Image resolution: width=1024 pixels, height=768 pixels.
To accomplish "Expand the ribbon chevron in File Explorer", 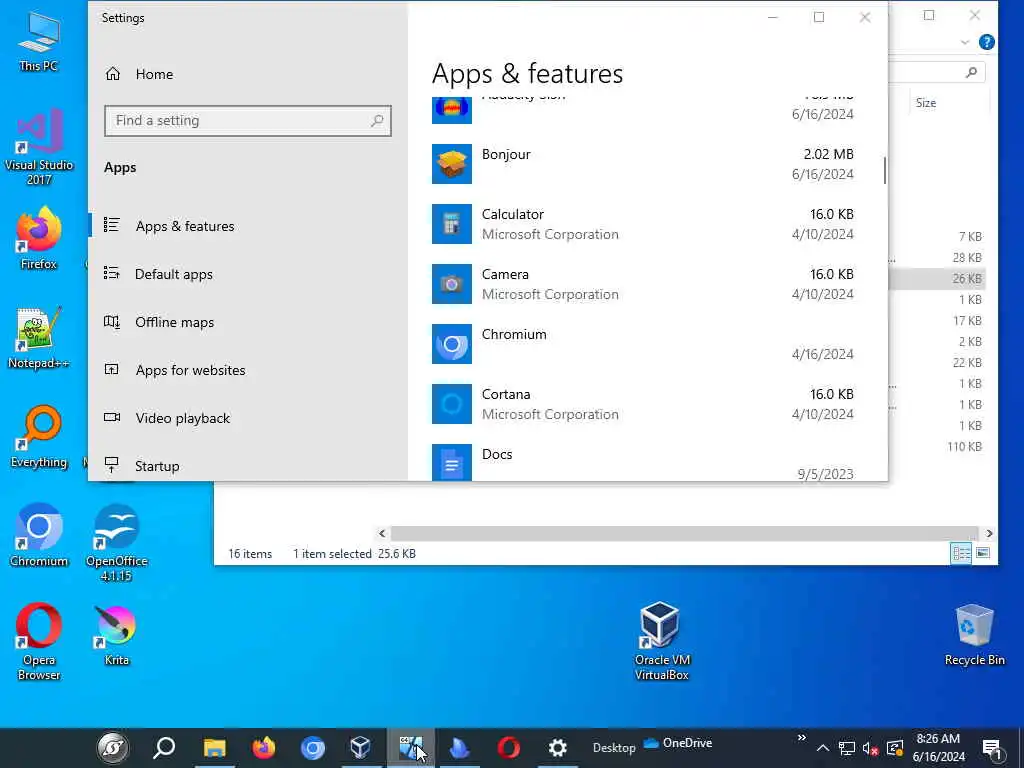I will (x=965, y=42).
